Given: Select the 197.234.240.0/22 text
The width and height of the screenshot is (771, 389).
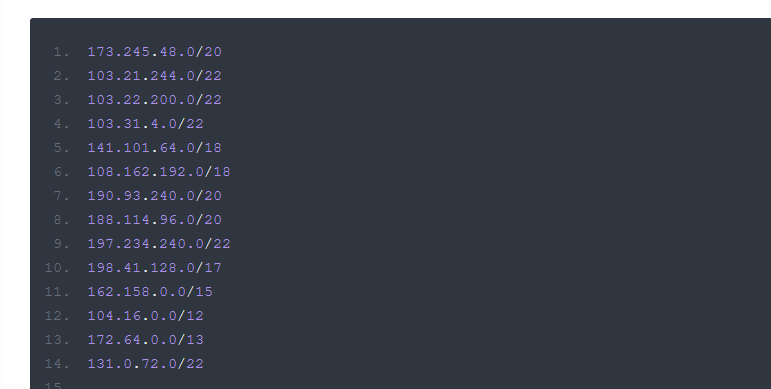Looking at the screenshot, I should [x=159, y=244].
